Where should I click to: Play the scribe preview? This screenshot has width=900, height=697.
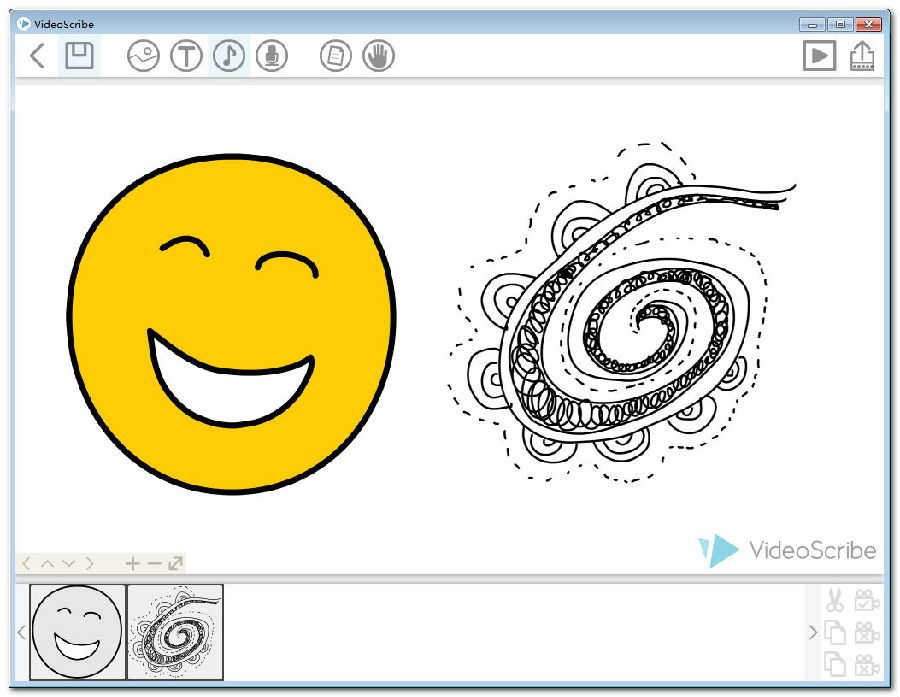pos(819,56)
